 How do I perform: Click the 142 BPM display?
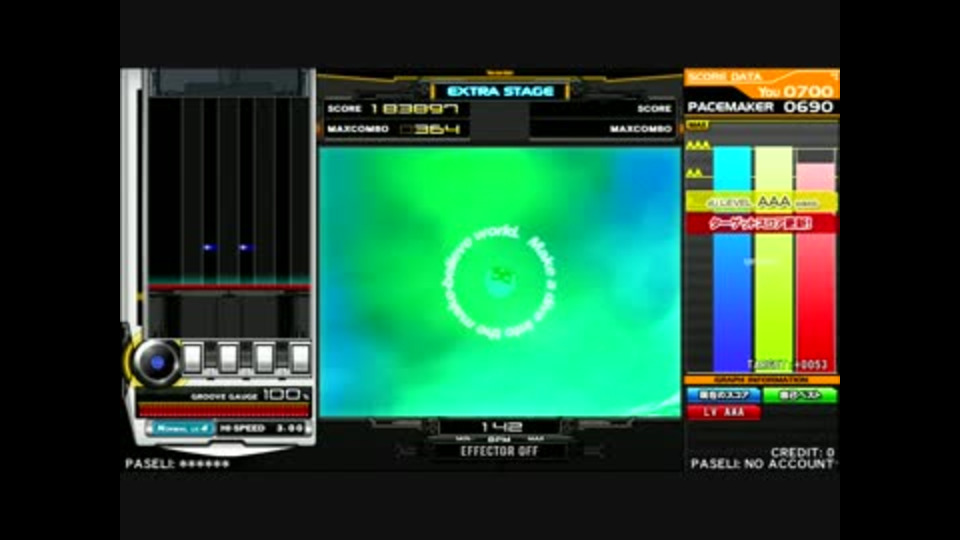point(501,427)
